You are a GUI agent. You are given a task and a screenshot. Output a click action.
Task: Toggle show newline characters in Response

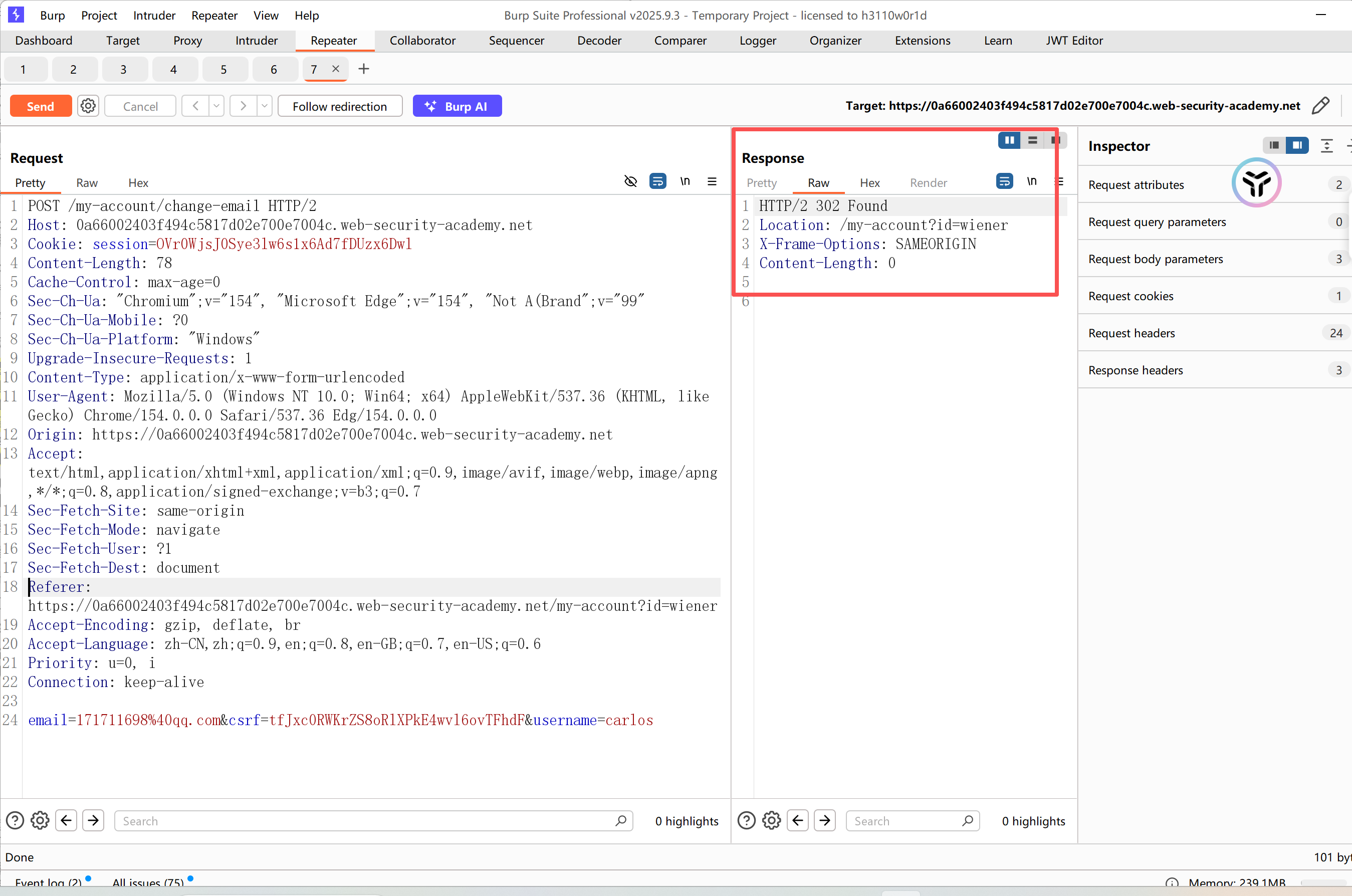click(x=1031, y=181)
